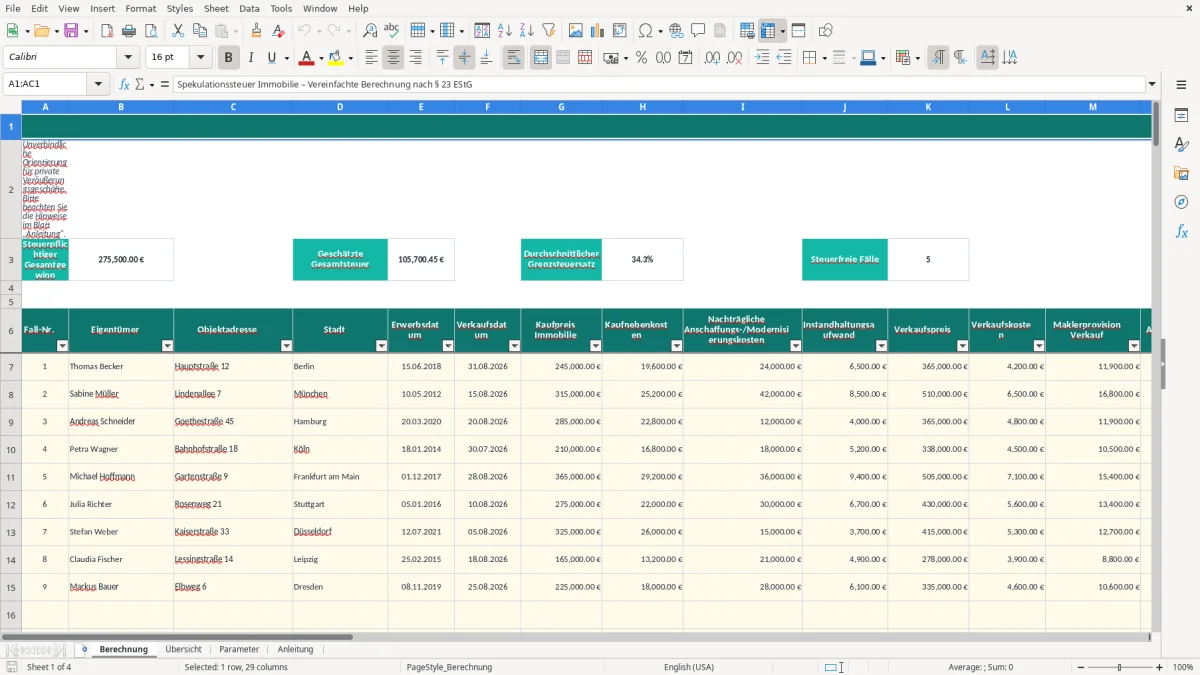Export directly as PDF

point(107,31)
